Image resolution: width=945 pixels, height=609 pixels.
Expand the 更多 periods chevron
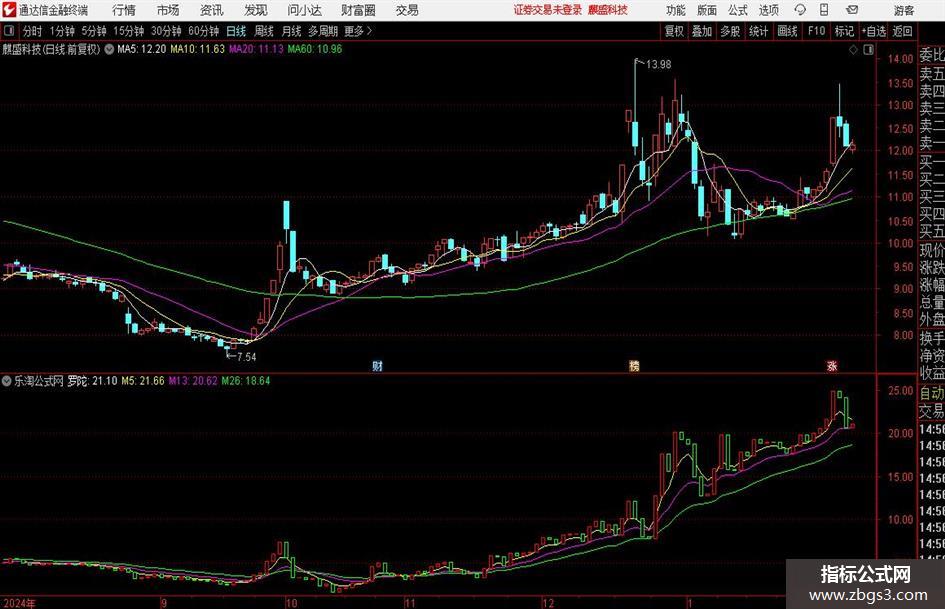[x=369, y=31]
